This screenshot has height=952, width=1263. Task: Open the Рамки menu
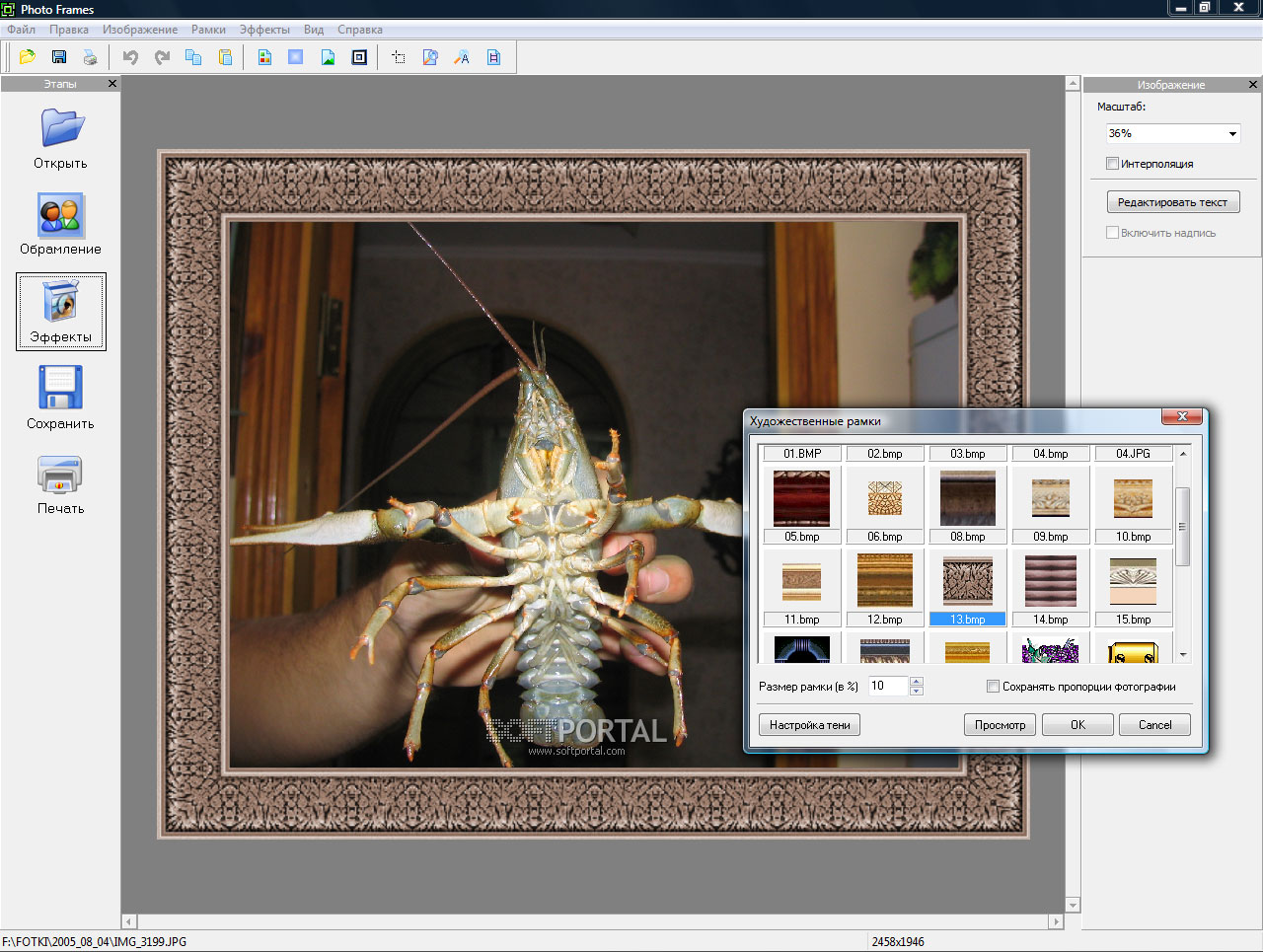click(x=208, y=30)
